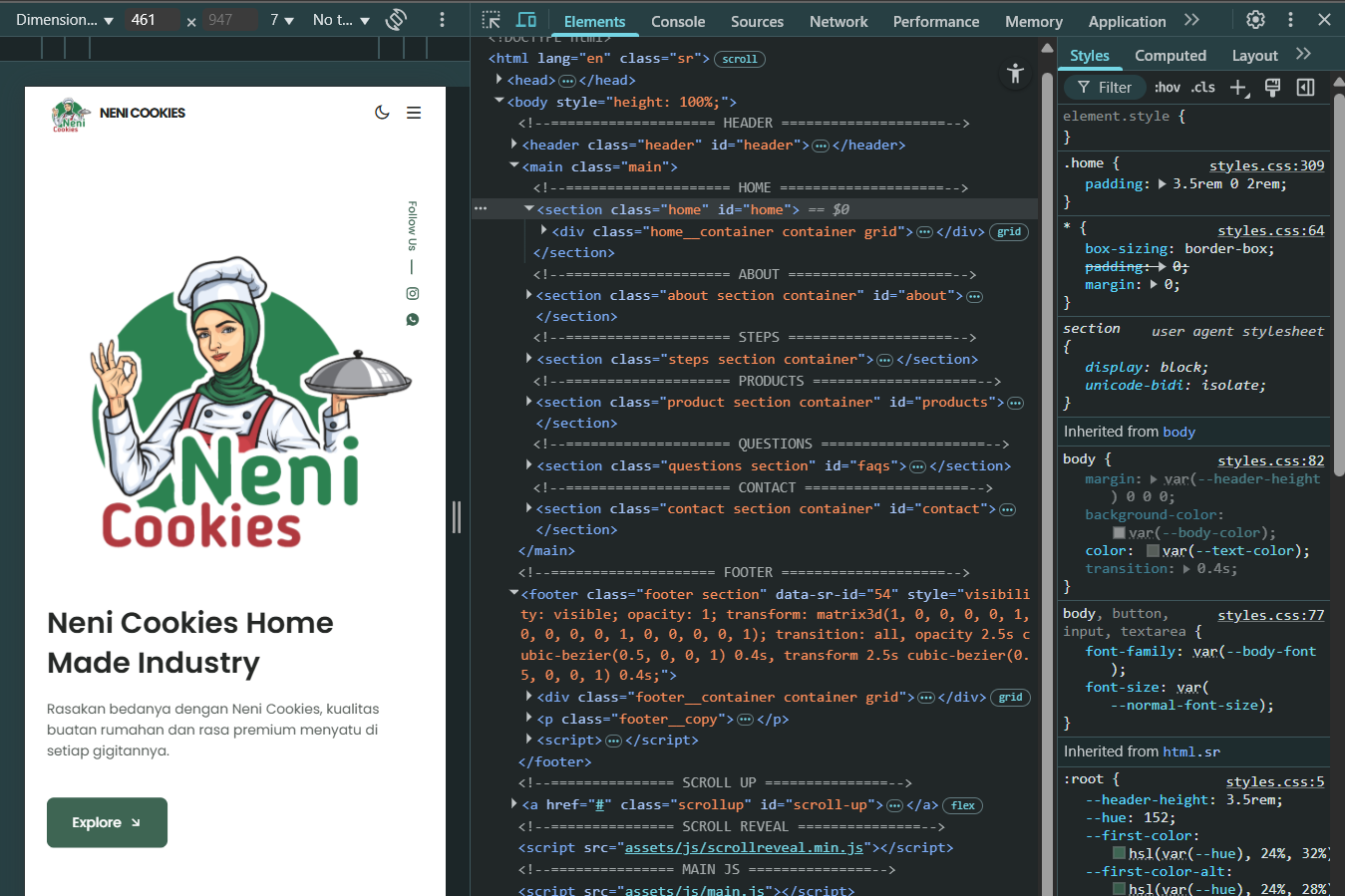1345x896 pixels.
Task: Toggle the device toolbar icon
Action: [525, 19]
